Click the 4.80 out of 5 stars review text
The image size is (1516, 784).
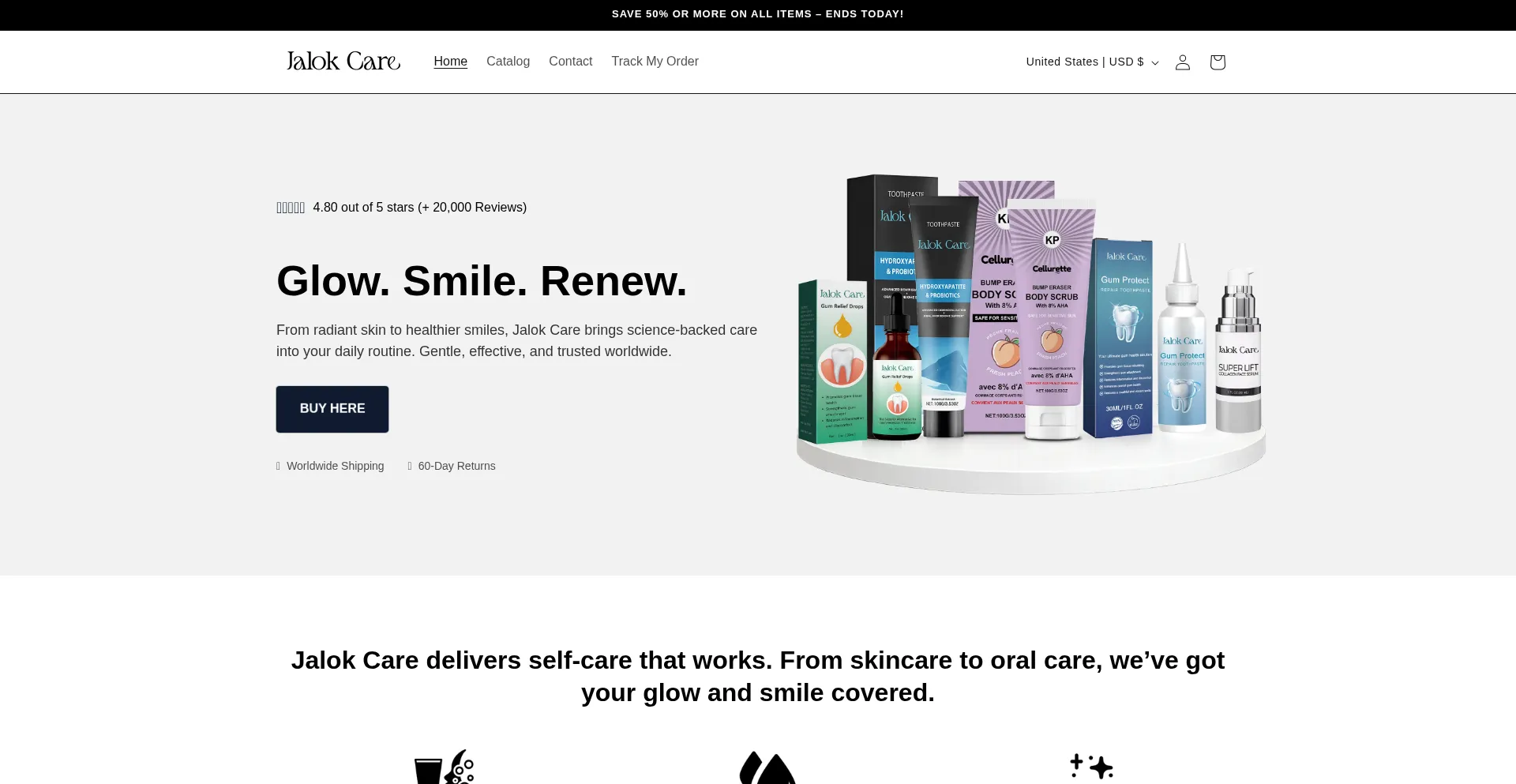click(x=419, y=208)
